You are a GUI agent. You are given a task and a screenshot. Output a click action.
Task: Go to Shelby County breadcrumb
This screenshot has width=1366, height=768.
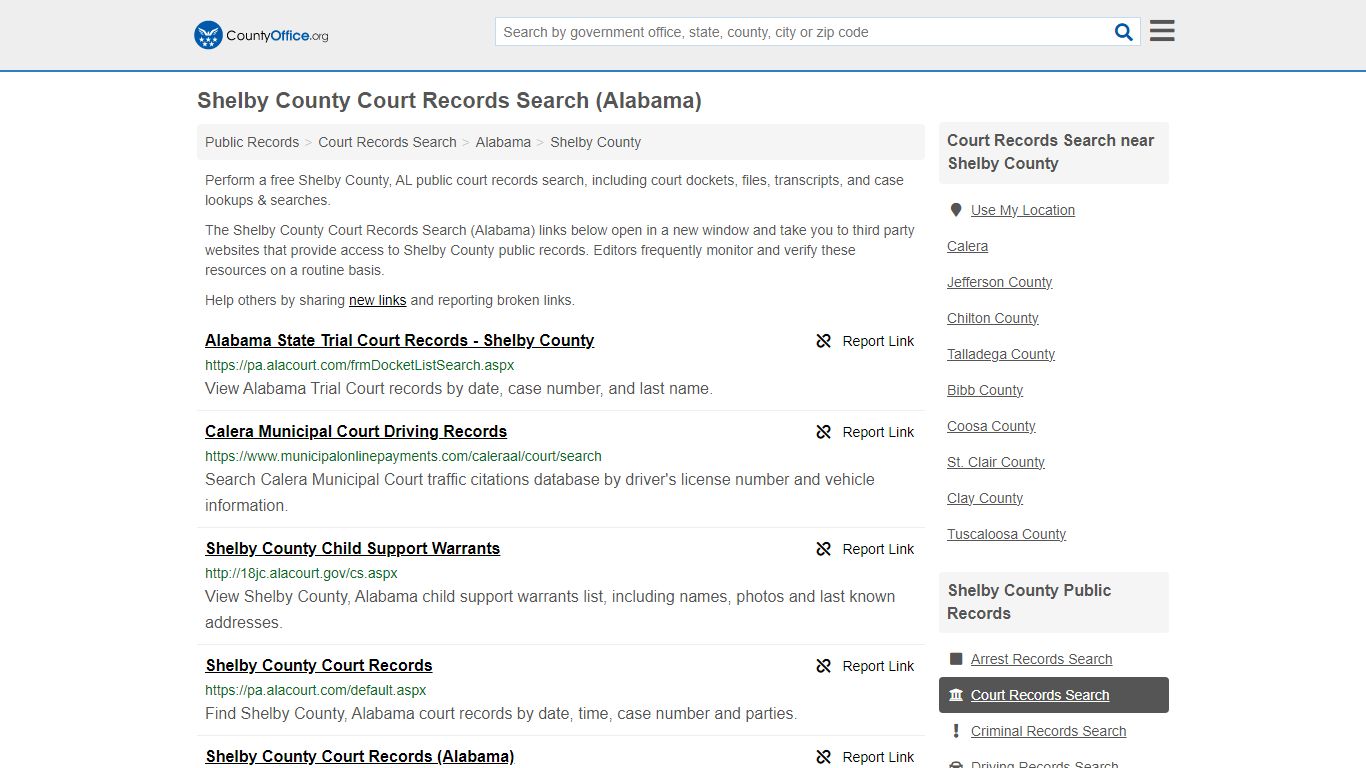point(595,142)
